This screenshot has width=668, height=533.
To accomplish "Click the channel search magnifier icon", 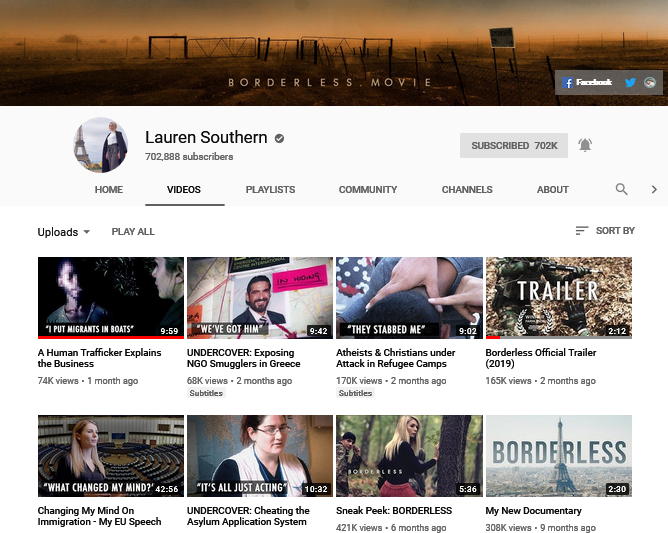I will [x=622, y=189].
